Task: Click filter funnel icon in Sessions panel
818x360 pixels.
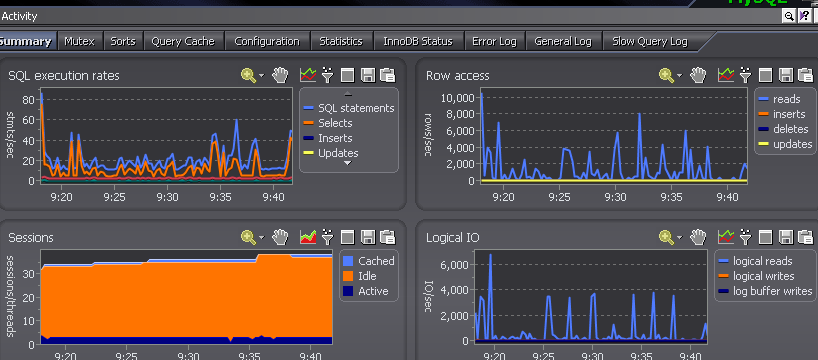Action: tap(328, 237)
